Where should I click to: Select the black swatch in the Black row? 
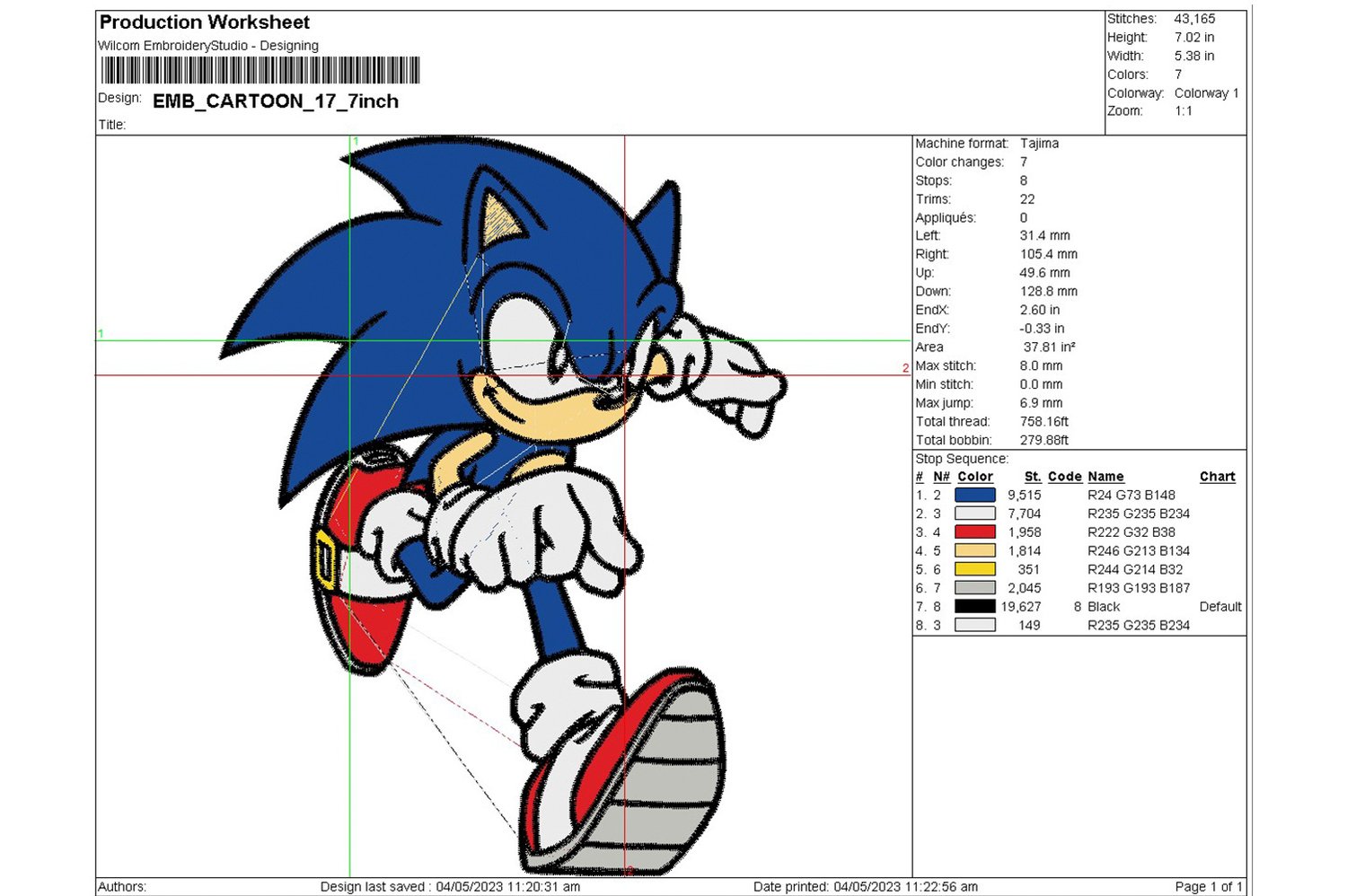tap(974, 607)
